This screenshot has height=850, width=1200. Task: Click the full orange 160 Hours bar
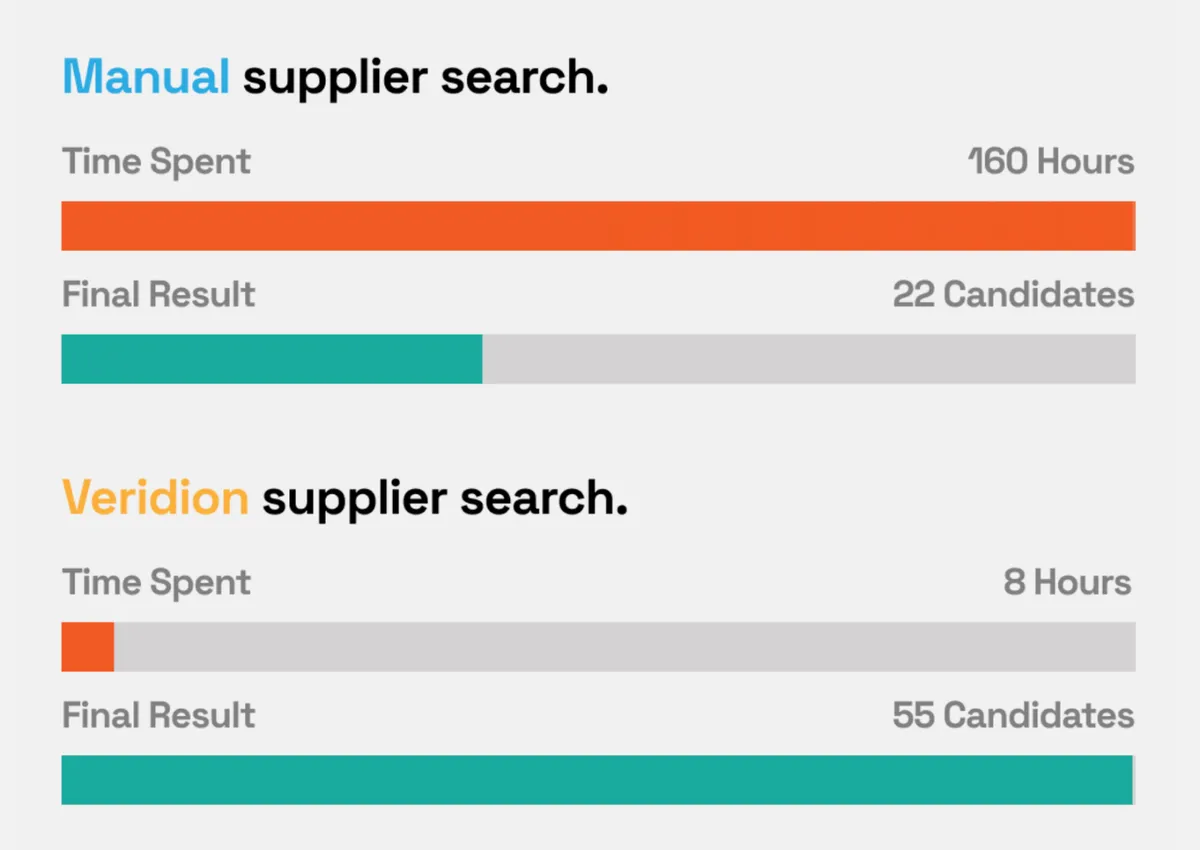pyautogui.click(x=598, y=226)
